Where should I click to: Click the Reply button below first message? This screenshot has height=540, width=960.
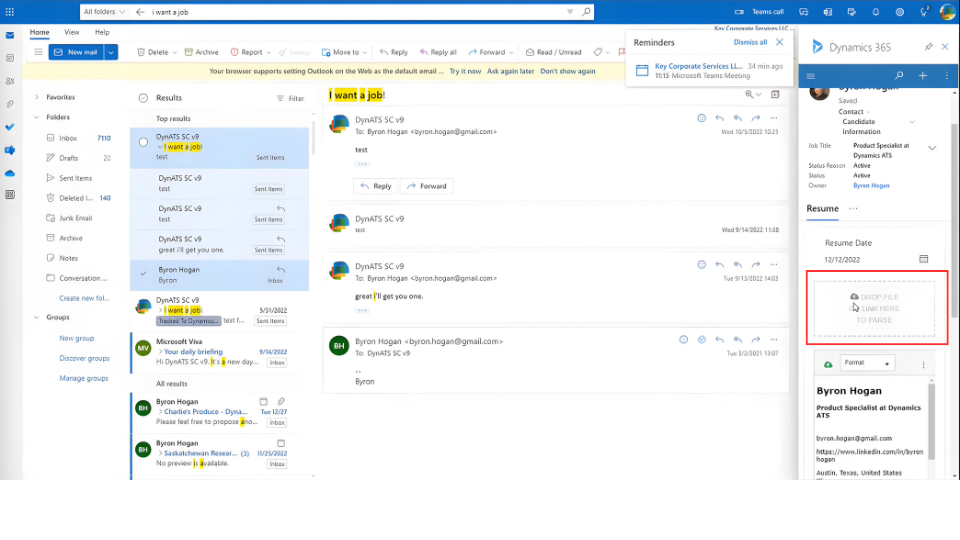coord(375,186)
